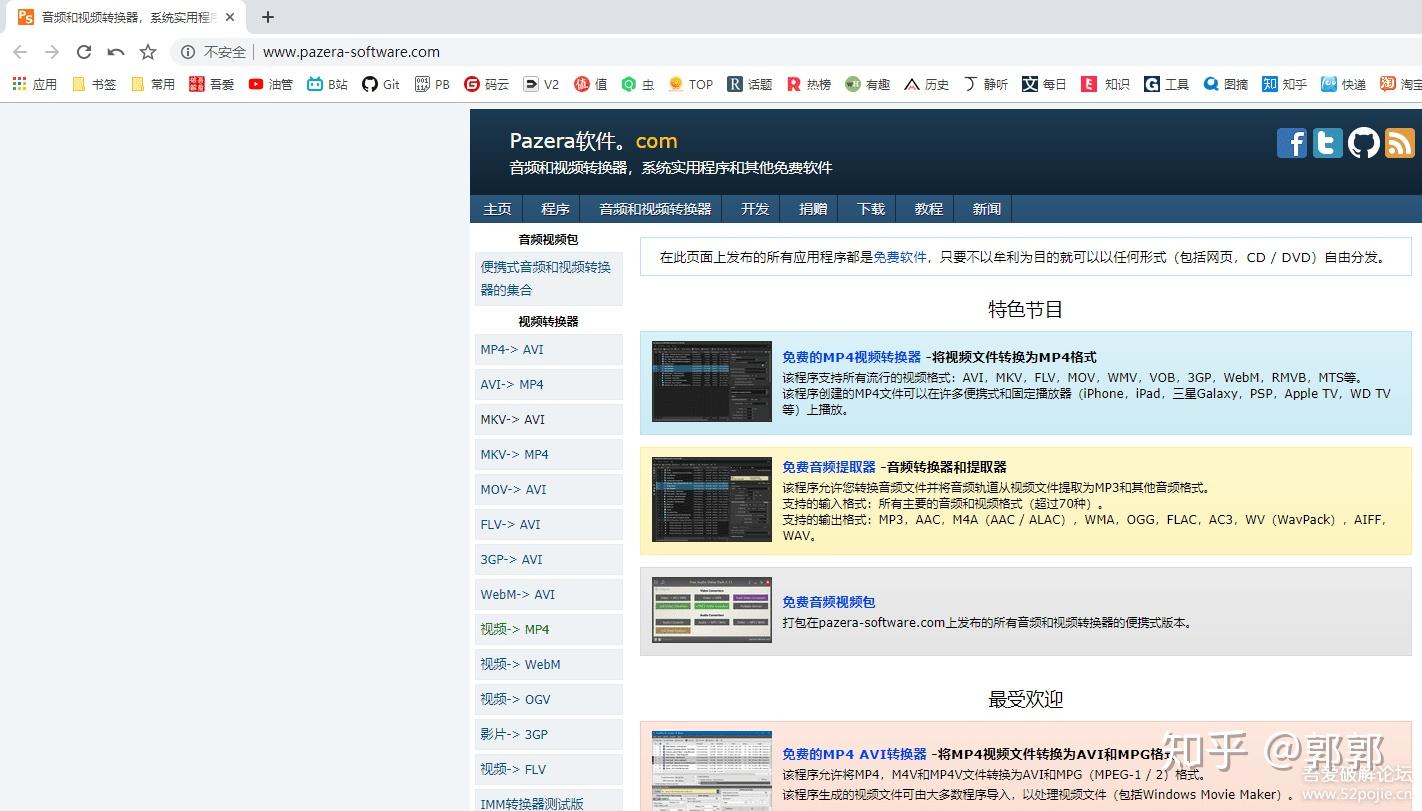
Task: Select the 教程 navigation item
Action: point(929,209)
